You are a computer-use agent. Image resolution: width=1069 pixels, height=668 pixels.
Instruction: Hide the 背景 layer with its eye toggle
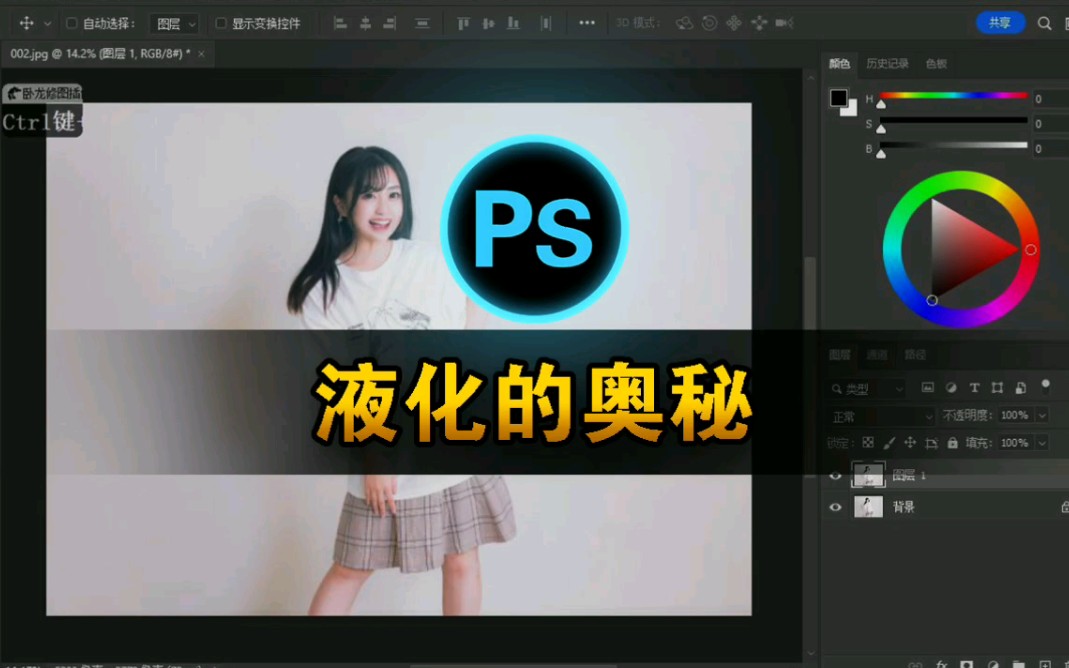pyautogui.click(x=836, y=507)
